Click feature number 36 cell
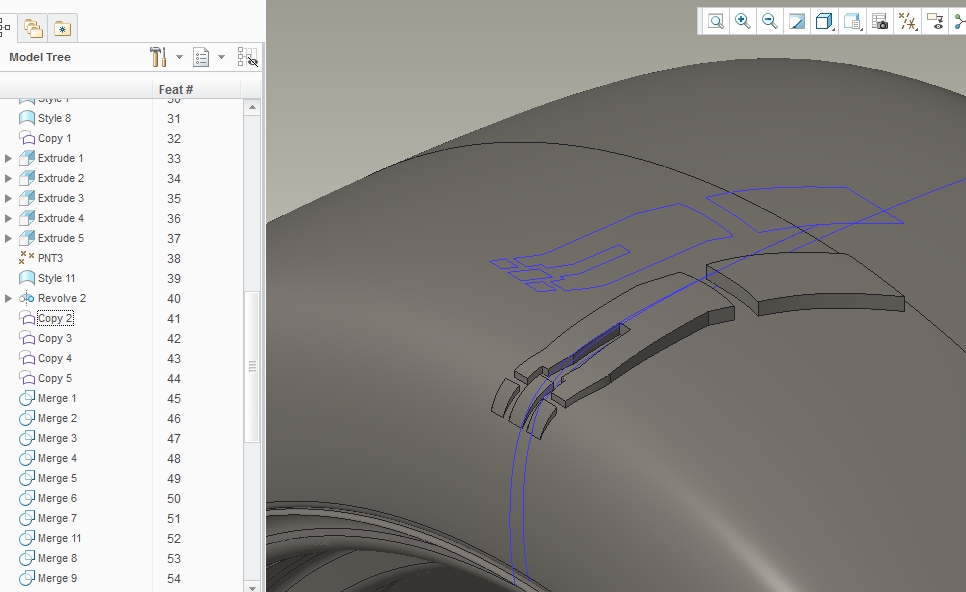 coord(174,219)
